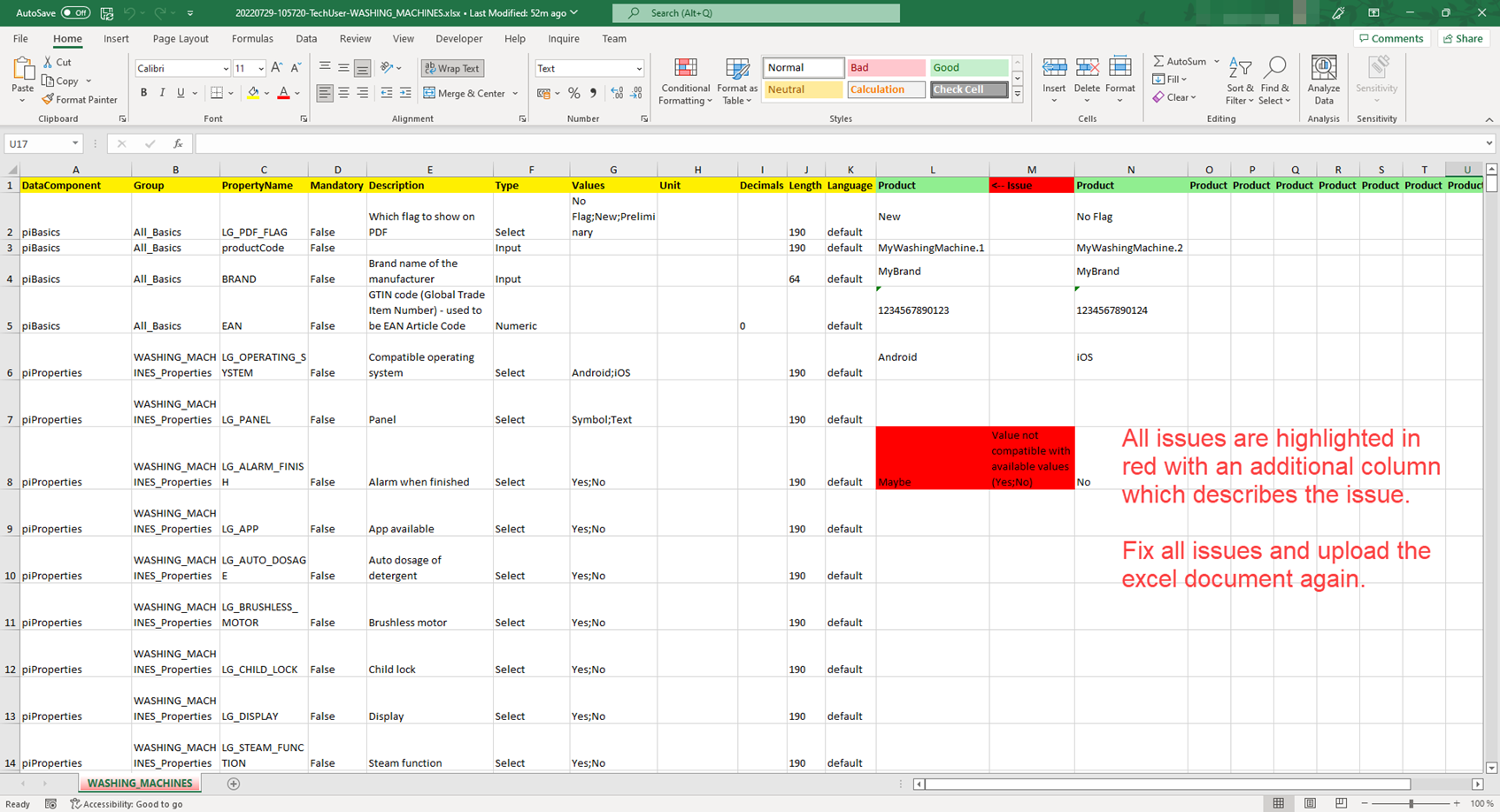The height and width of the screenshot is (812, 1500).
Task: Expand the formula bar
Action: [x=1489, y=143]
